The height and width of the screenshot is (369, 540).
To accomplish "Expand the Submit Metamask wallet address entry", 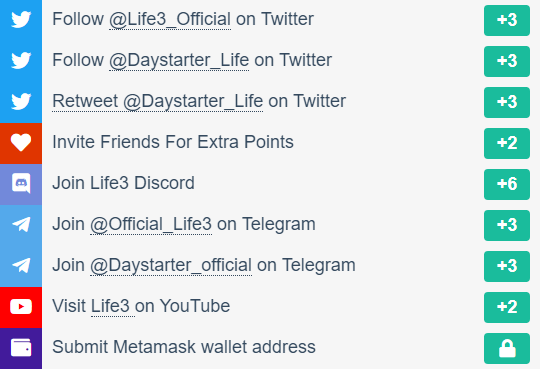I will (x=270, y=348).
